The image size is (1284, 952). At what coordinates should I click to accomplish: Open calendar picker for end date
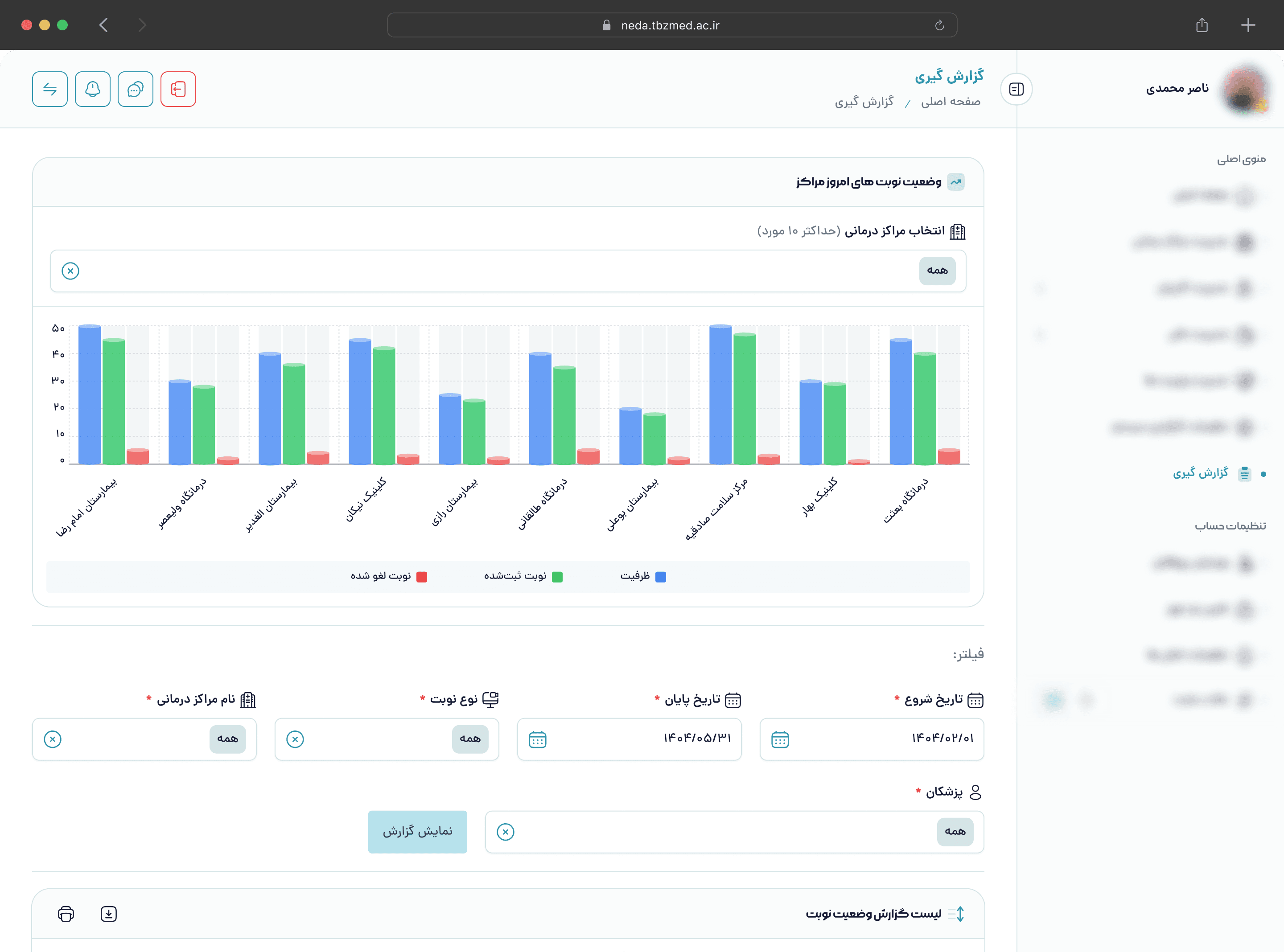point(537,739)
